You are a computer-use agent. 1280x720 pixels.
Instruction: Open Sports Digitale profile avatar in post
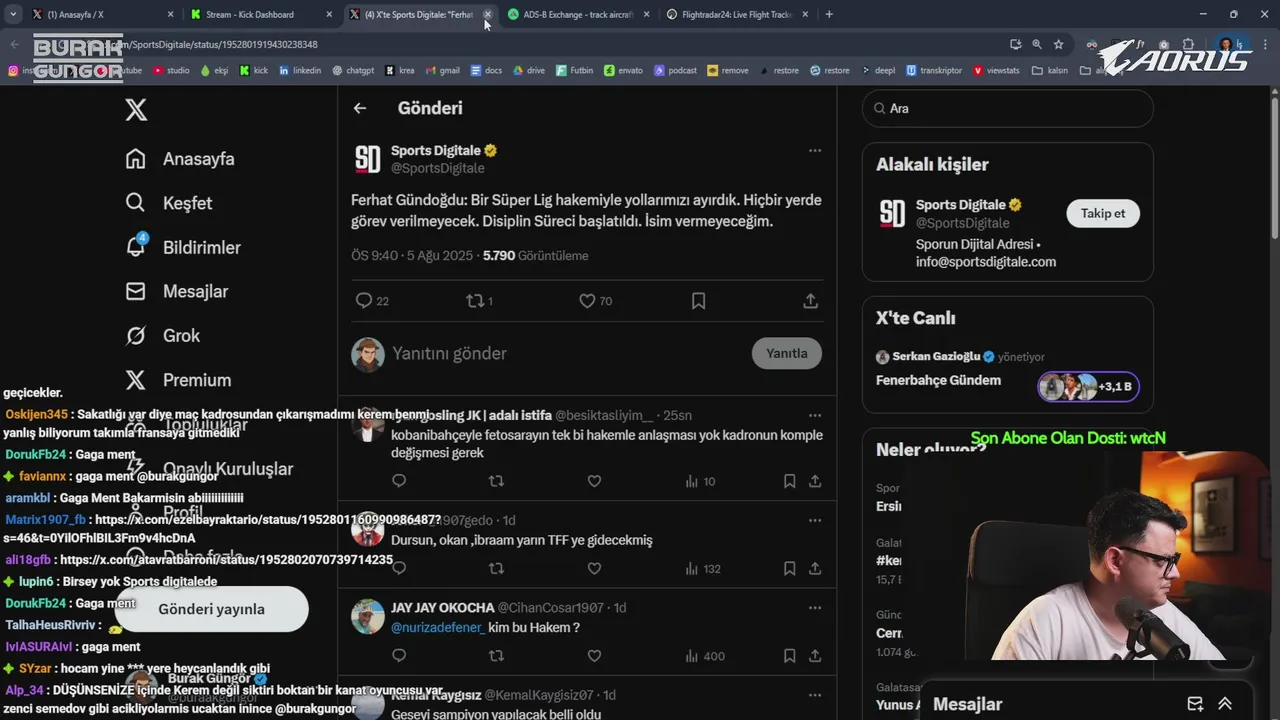[367, 159]
